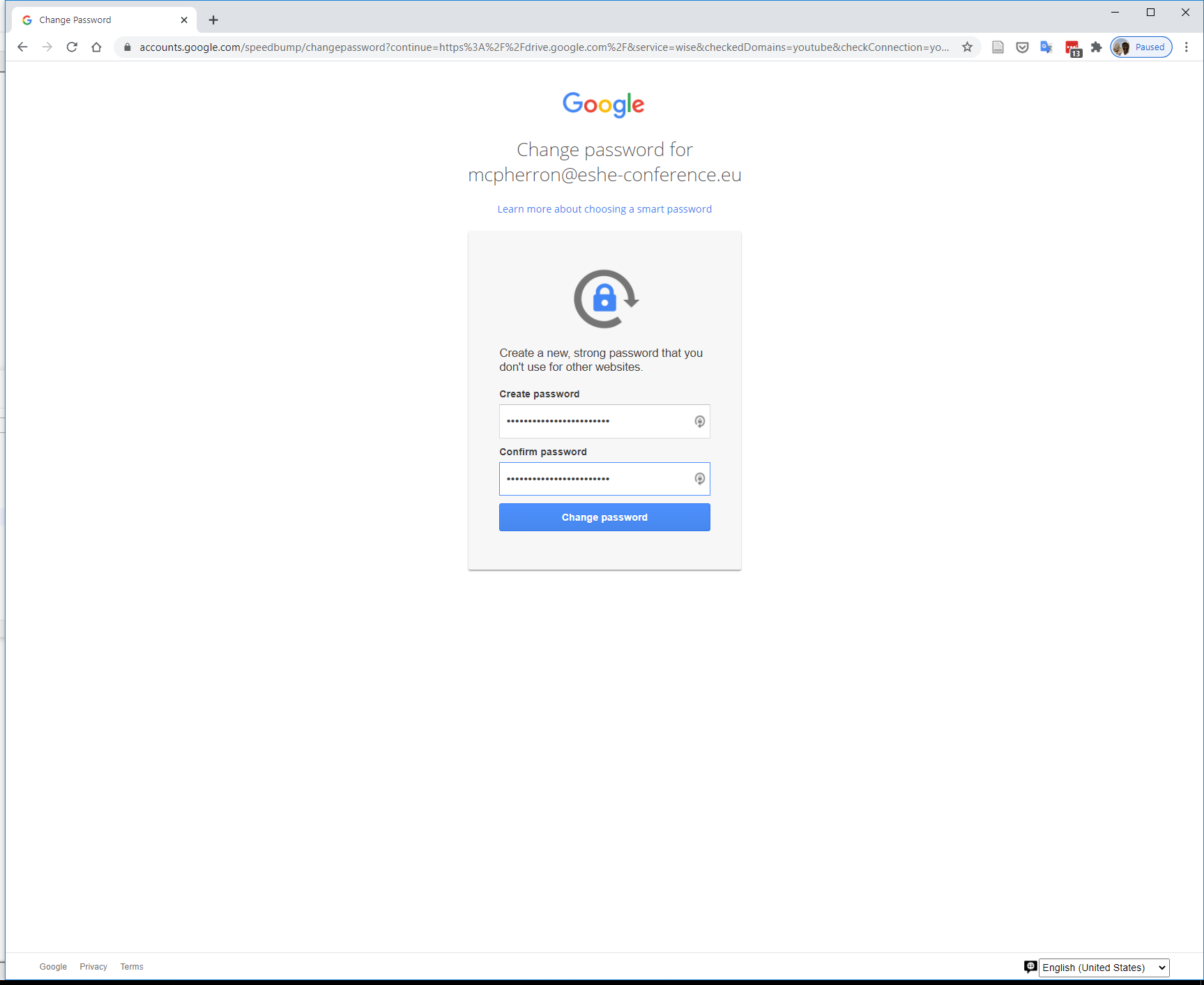This screenshot has width=1204, height=985.
Task: Open the Chrome three-dot menu
Action: [1186, 47]
